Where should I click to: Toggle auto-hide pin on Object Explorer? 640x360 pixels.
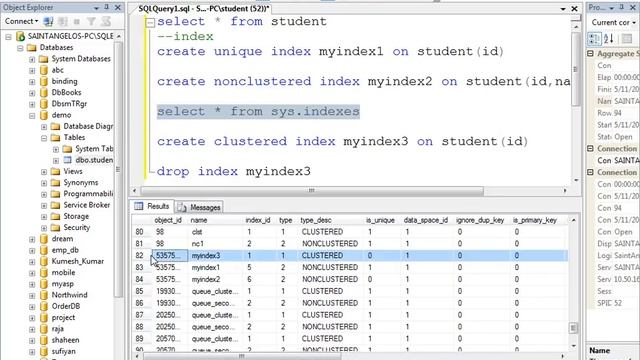coord(107,7)
